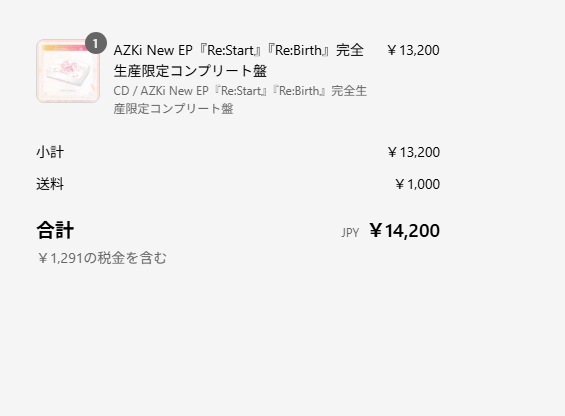Click the ¥1,291の税金を含む tax note
565x416 pixels.
102,258
